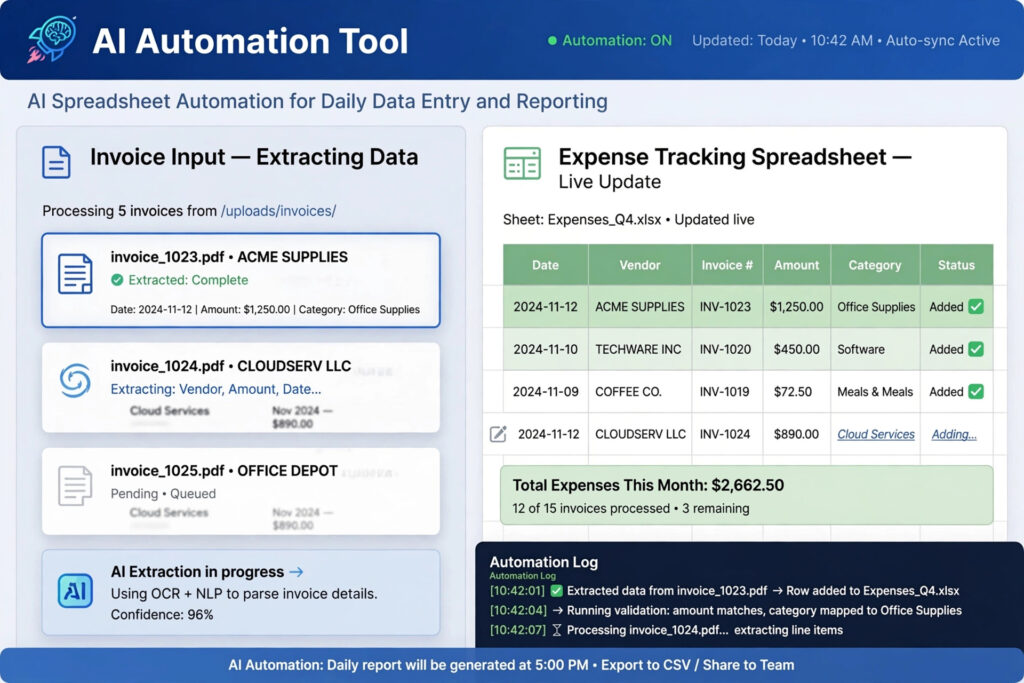Select the invoice_1024.pdf CLOUDSERV LLC card
1024x683 pixels.
click(x=241, y=388)
